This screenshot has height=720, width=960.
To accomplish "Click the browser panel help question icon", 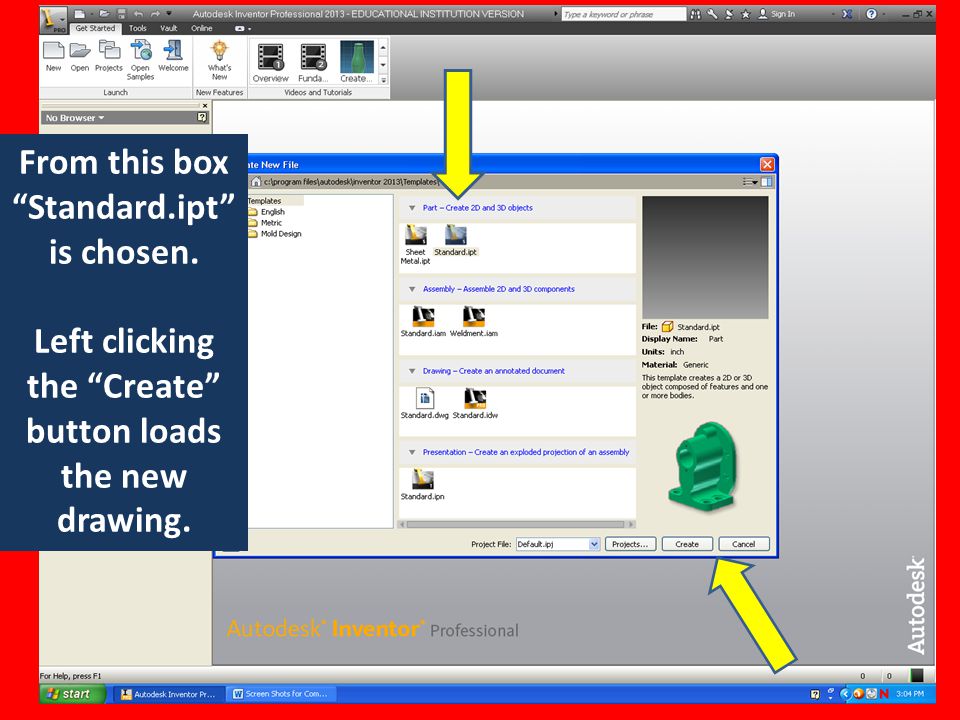I will pyautogui.click(x=202, y=117).
